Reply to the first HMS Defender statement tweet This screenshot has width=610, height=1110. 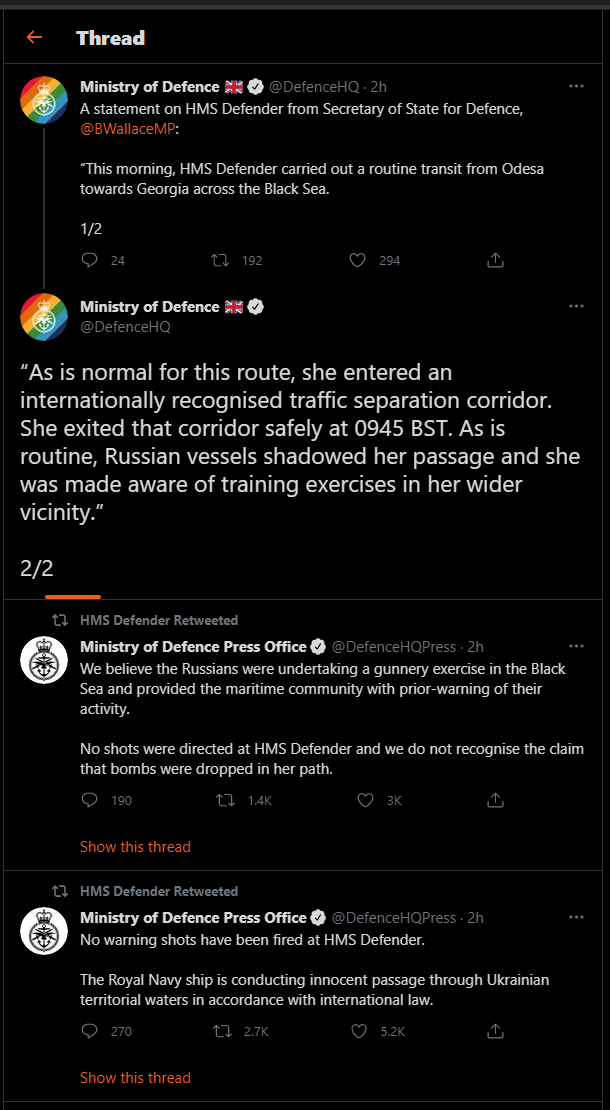pyautogui.click(x=89, y=260)
